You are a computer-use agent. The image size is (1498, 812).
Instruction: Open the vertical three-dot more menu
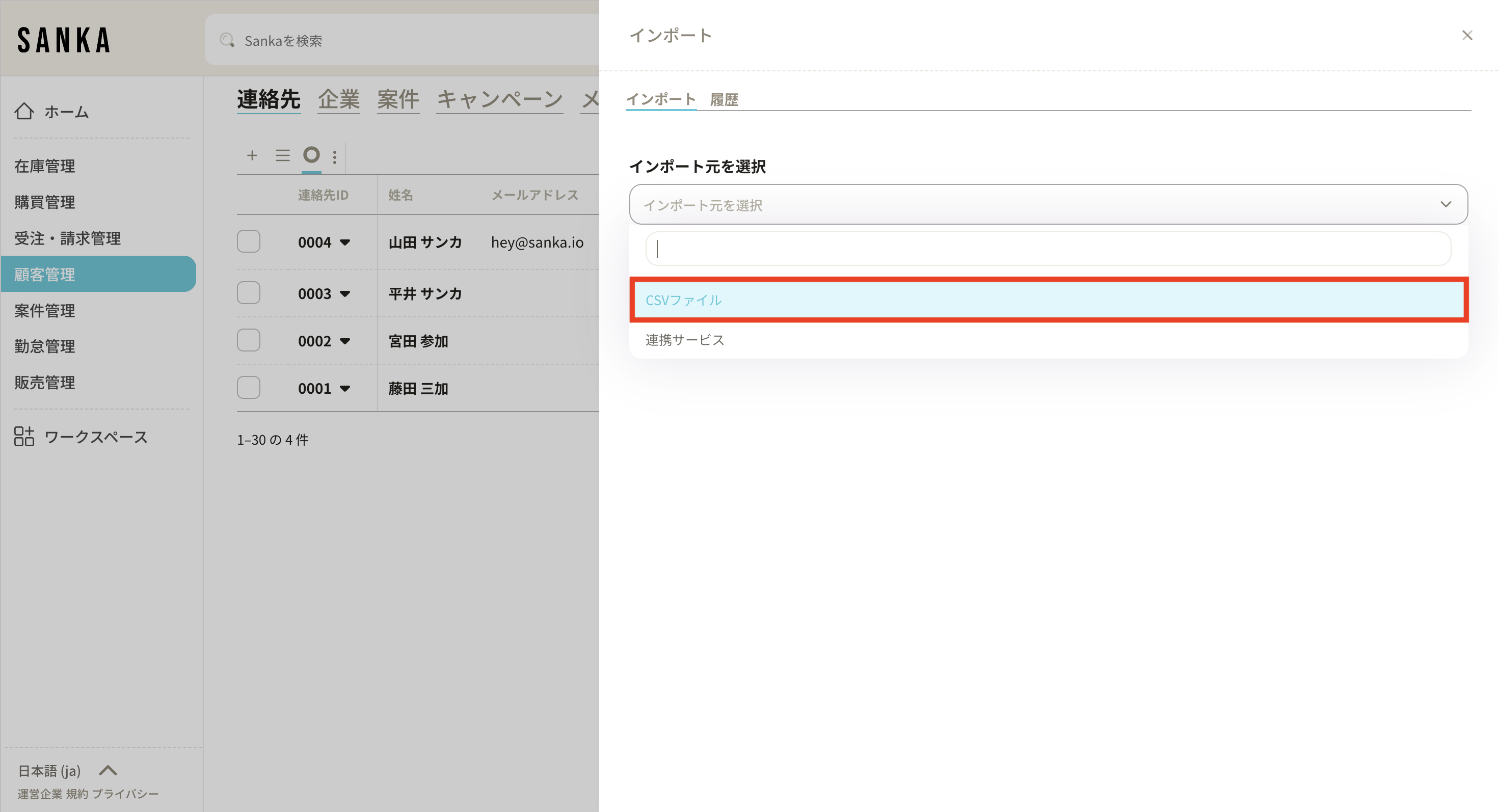(x=334, y=157)
